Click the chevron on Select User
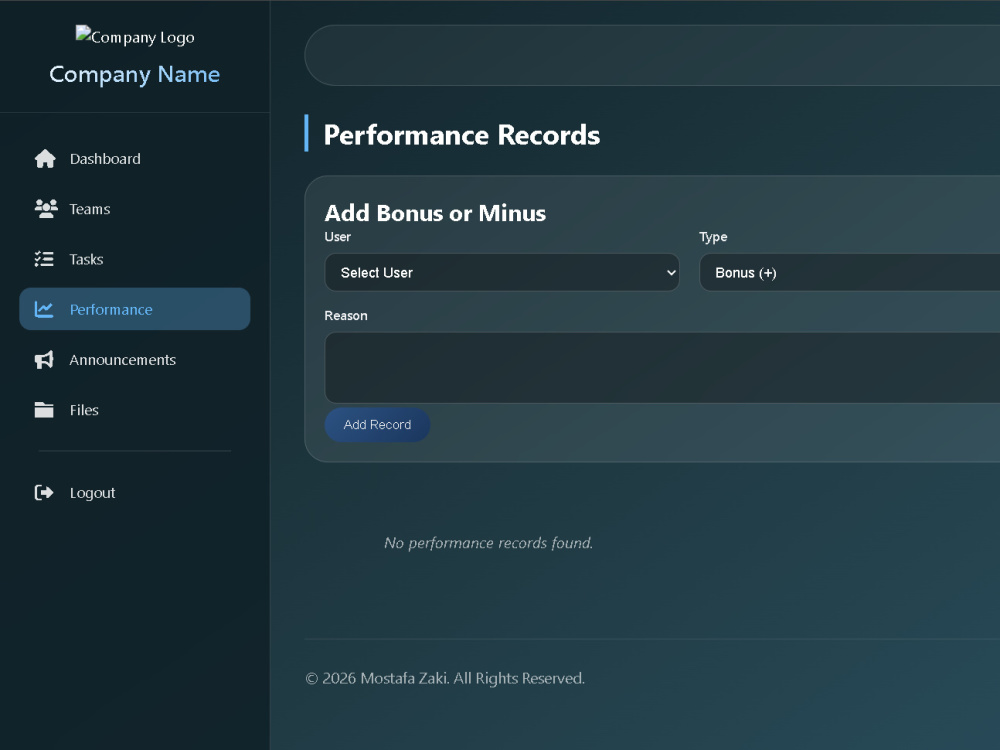This screenshot has height=750, width=1000. pos(671,273)
